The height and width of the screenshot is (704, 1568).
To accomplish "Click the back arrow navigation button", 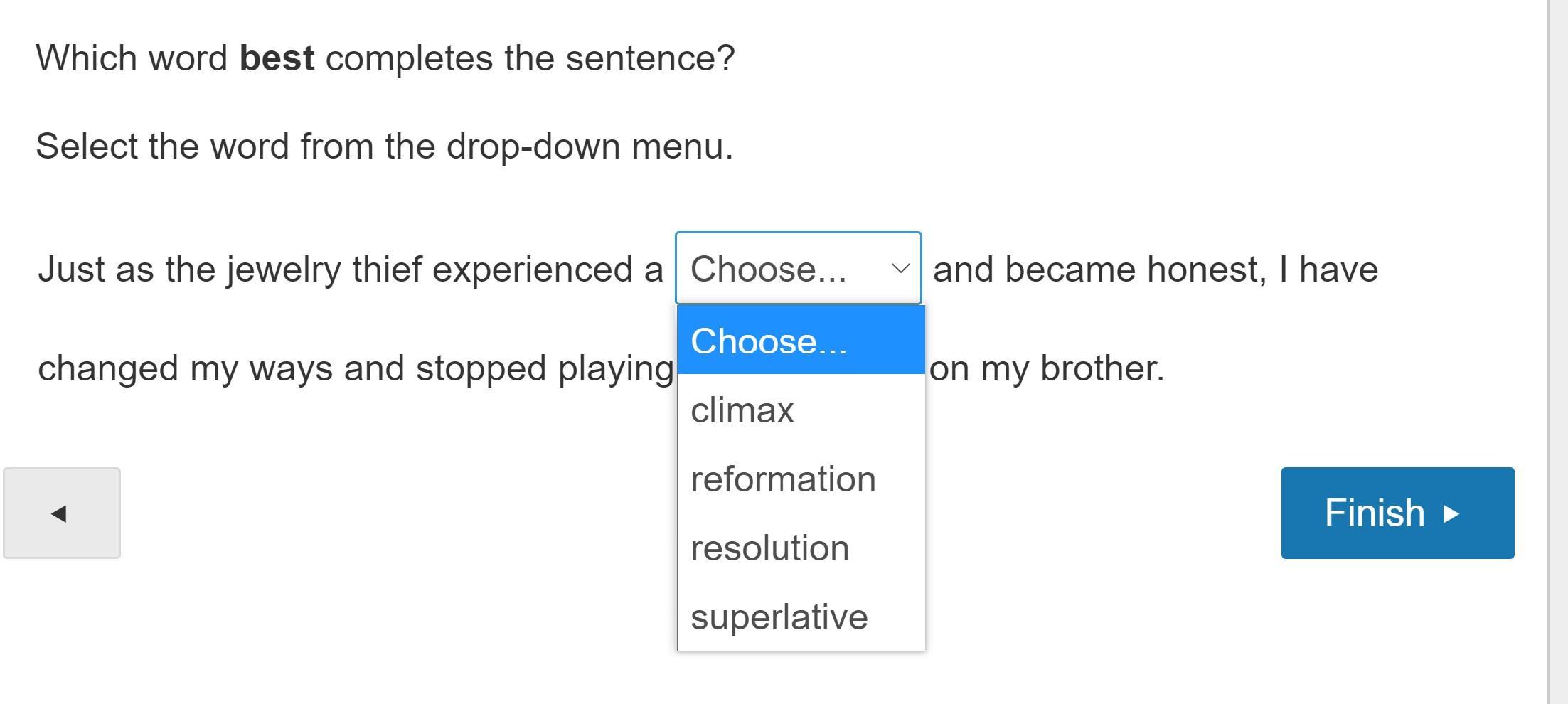I will click(61, 513).
